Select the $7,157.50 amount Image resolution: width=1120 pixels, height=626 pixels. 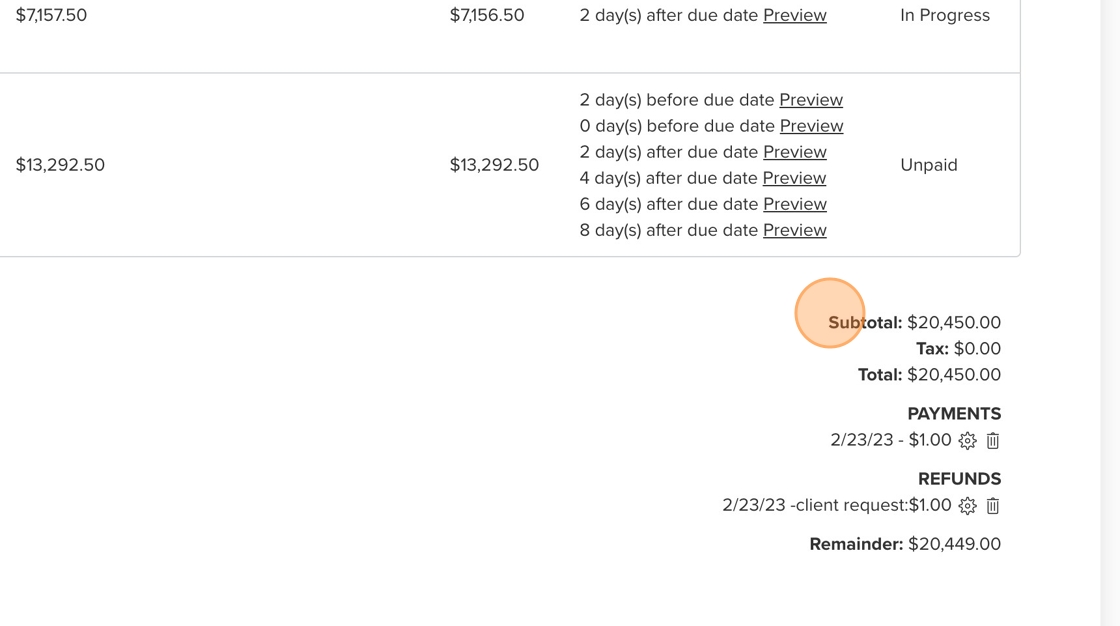click(x=51, y=15)
